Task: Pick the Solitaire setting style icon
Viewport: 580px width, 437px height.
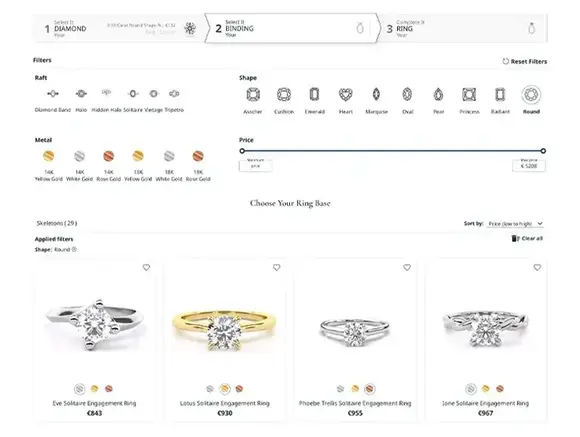Action: (x=133, y=94)
